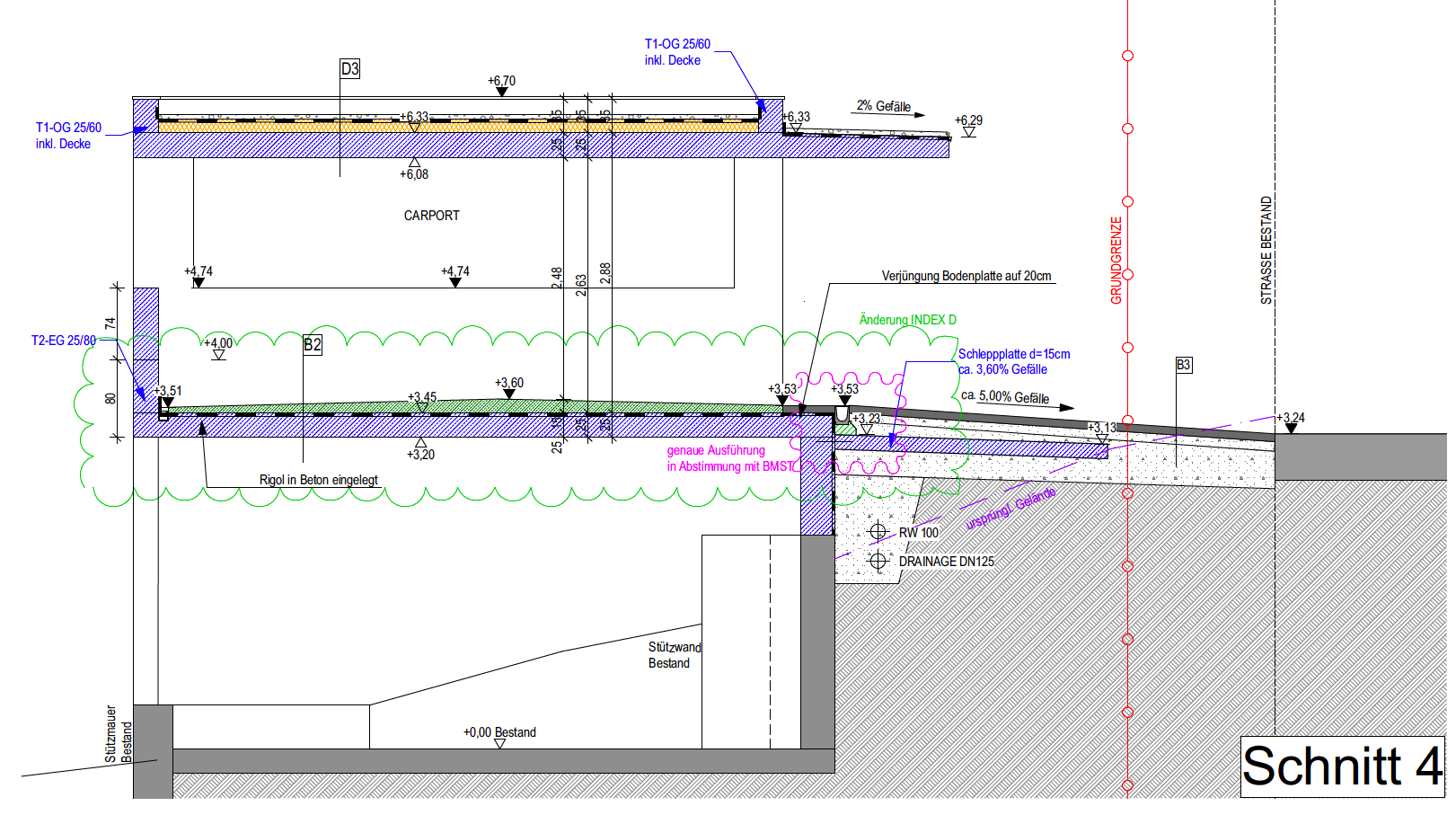Click the 'CARPORT' room label
The image size is (1456, 815).
432,216
